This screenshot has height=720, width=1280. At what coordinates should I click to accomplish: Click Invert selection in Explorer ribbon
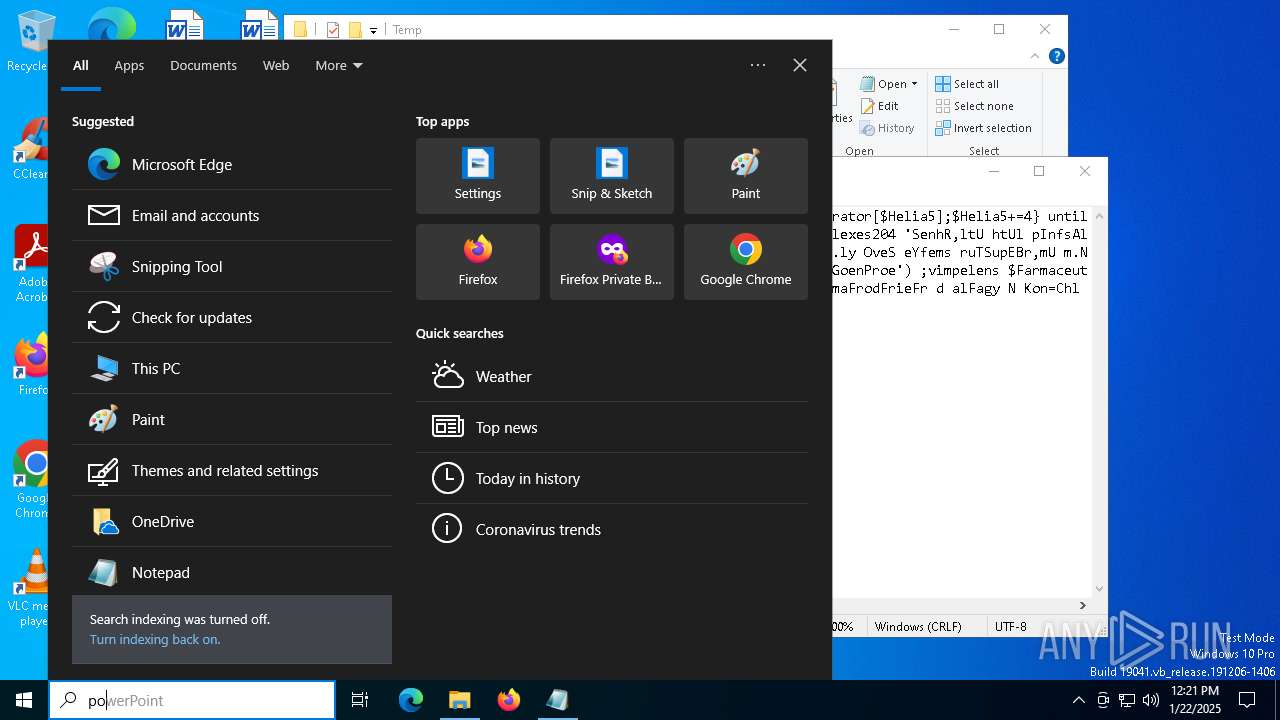(983, 128)
